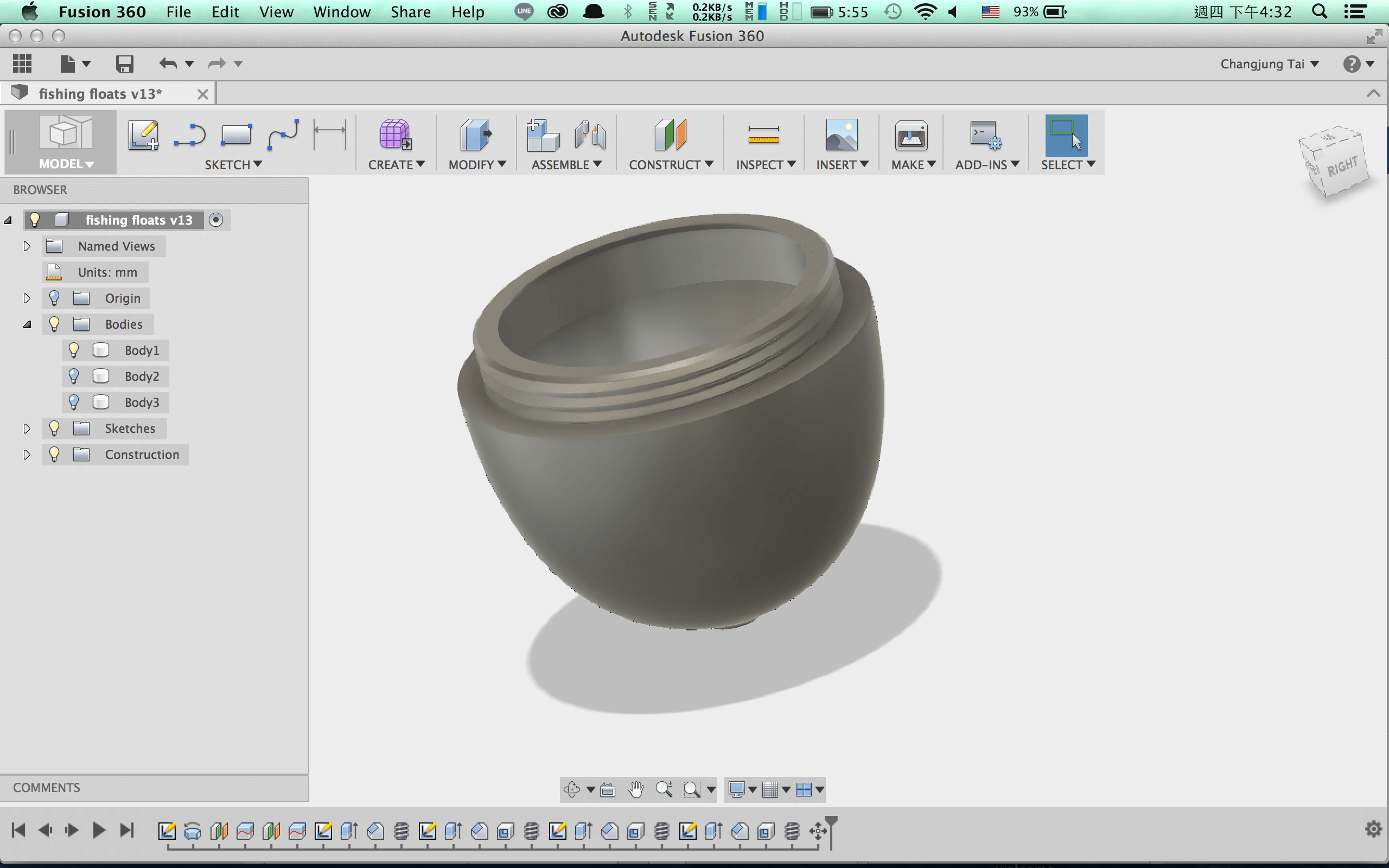Open the Create Form icon
Viewport: 1389px width, 868px height.
tap(396, 136)
